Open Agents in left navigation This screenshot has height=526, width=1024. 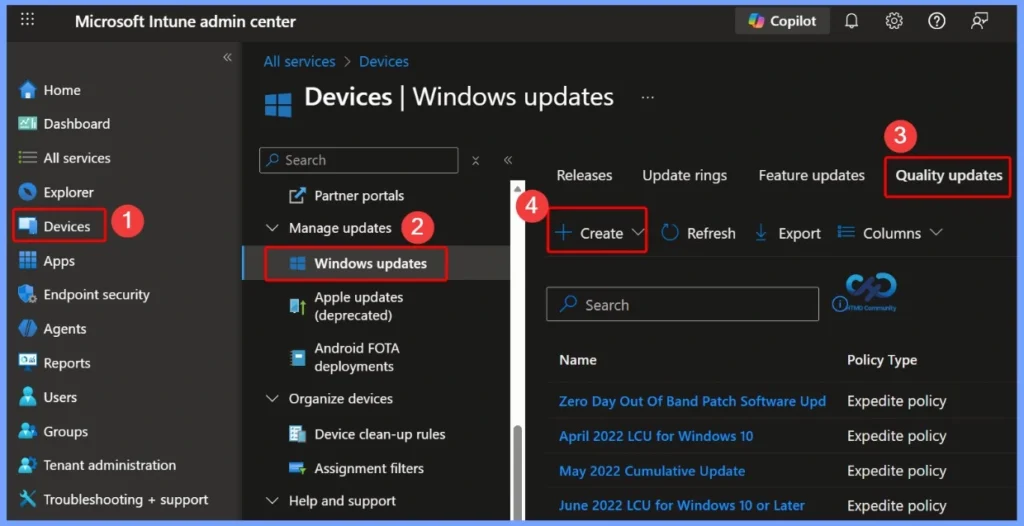[x=52, y=329]
